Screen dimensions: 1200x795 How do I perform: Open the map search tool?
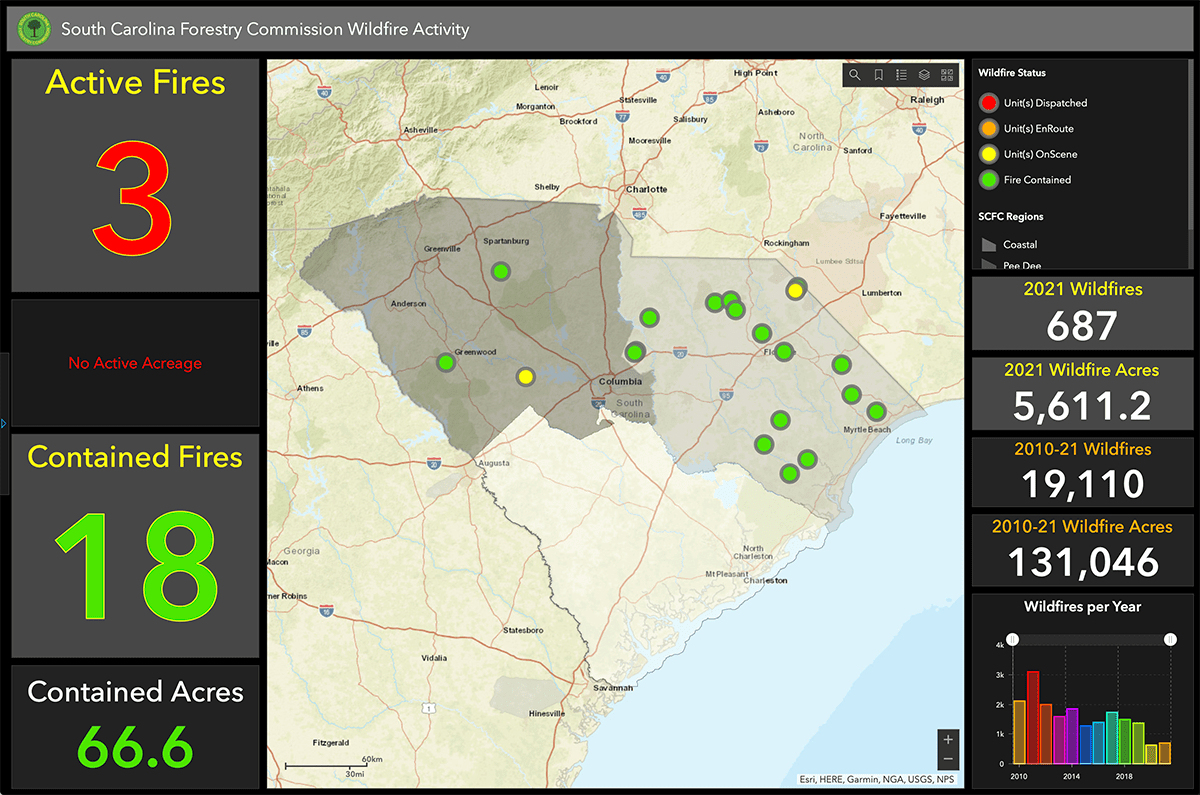pos(854,75)
